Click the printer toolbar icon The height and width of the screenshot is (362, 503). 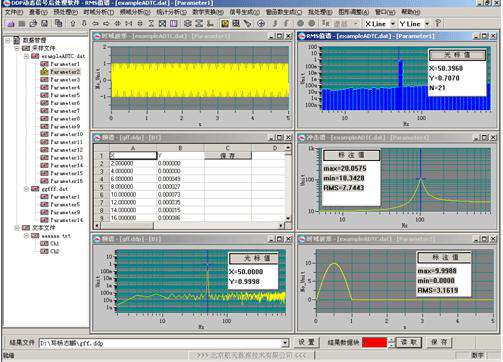click(33, 23)
